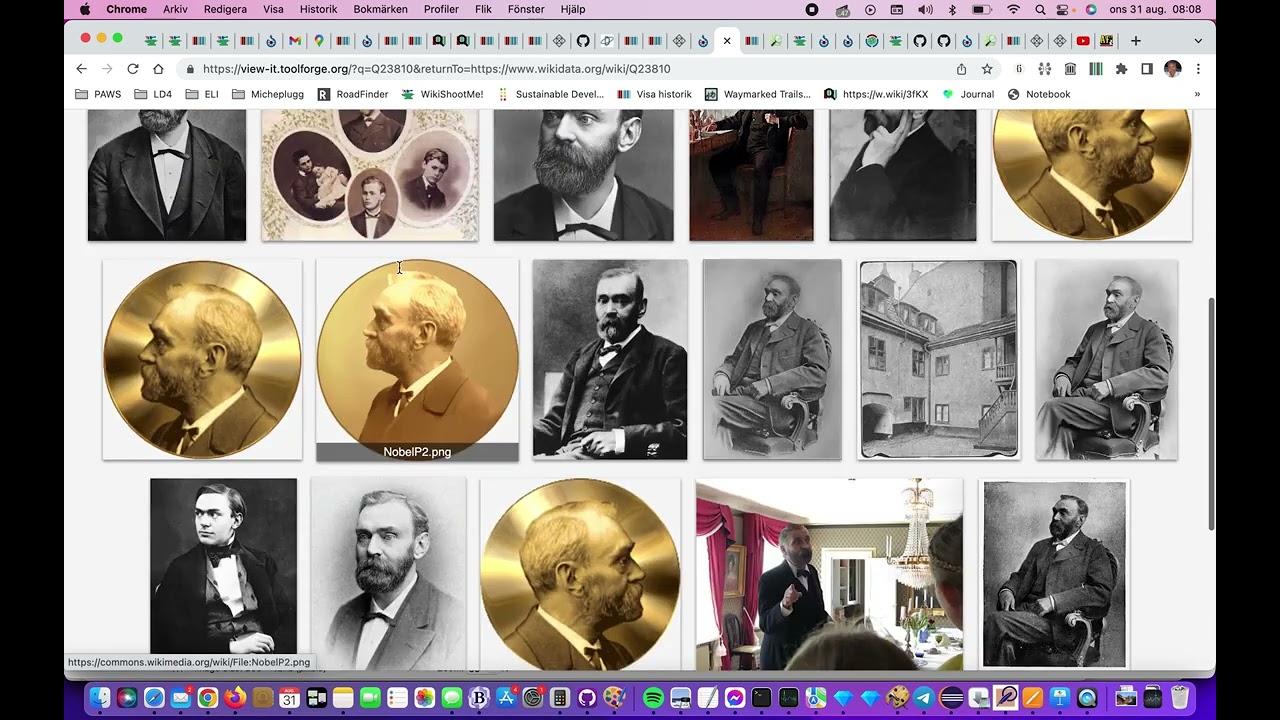Screen dimensions: 1280x720
Task: Open the Chrome extensions puzzle icon
Action: (1121, 69)
